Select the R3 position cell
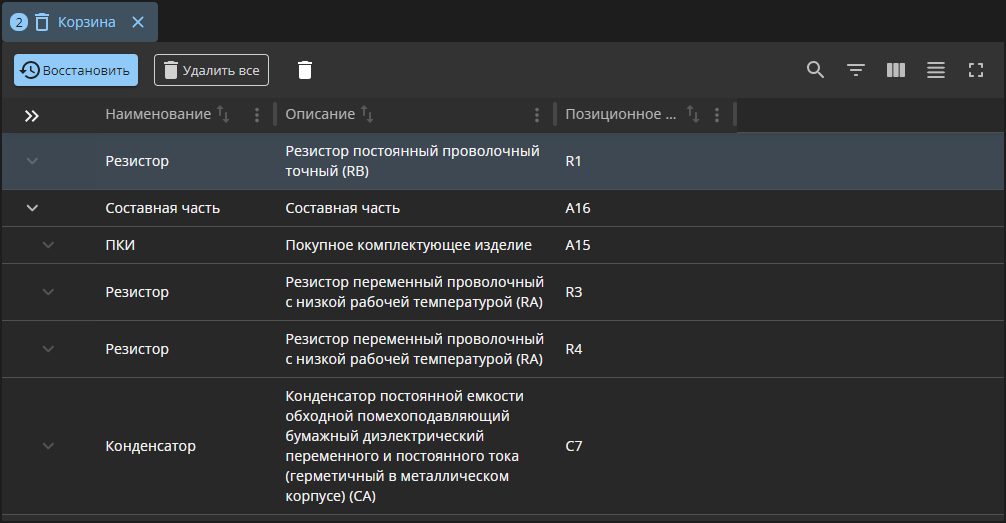This screenshot has height=523, width=1006. pos(574,292)
